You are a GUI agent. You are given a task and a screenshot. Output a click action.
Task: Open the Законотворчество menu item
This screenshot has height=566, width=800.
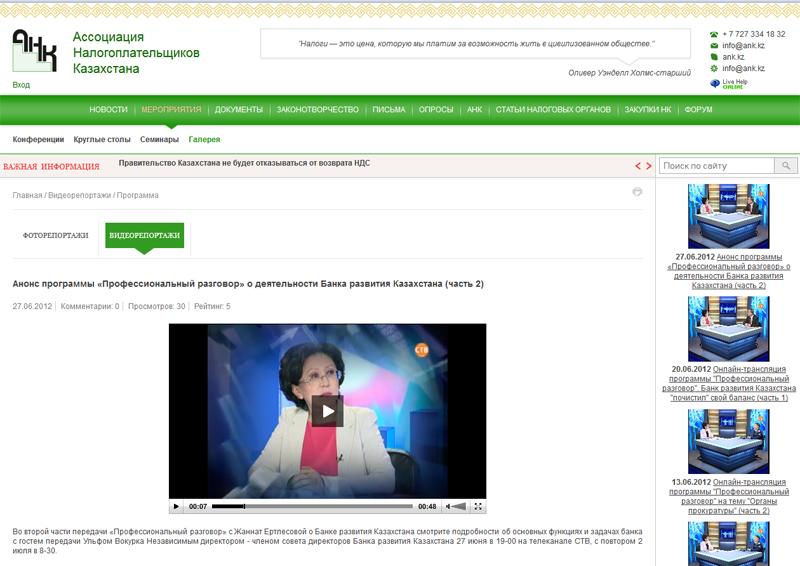pos(317,109)
